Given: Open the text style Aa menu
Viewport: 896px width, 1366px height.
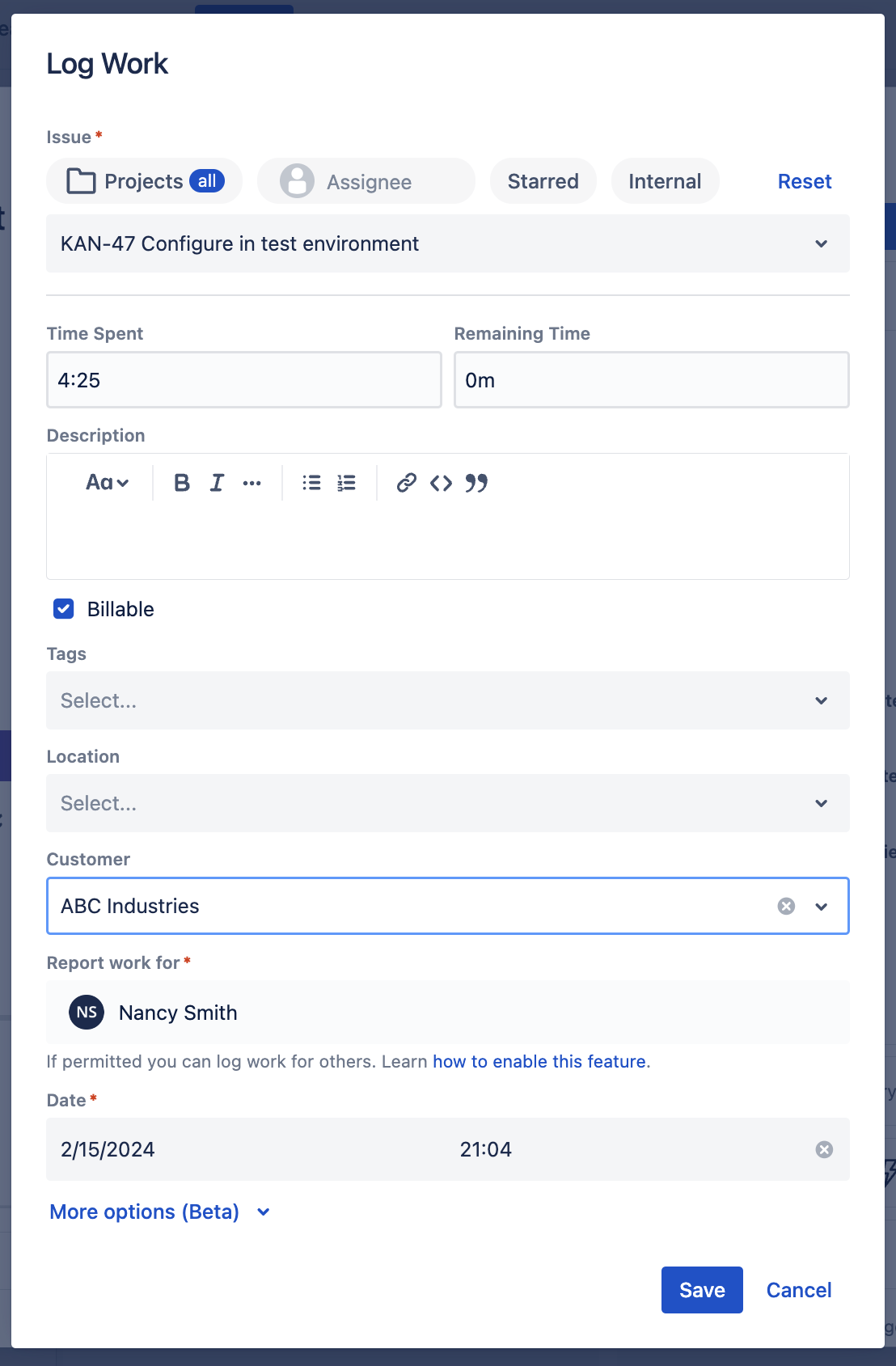Looking at the screenshot, I should point(107,483).
